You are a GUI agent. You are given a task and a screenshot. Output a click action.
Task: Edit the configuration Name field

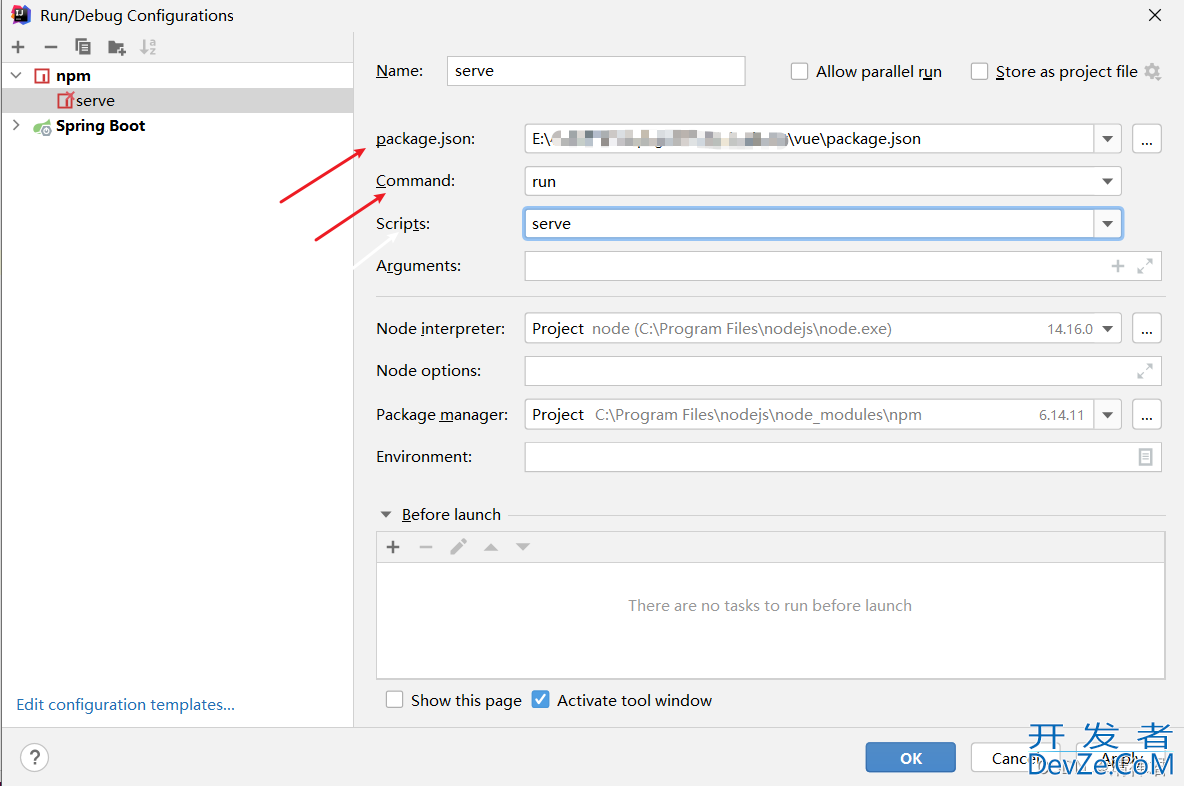(596, 71)
